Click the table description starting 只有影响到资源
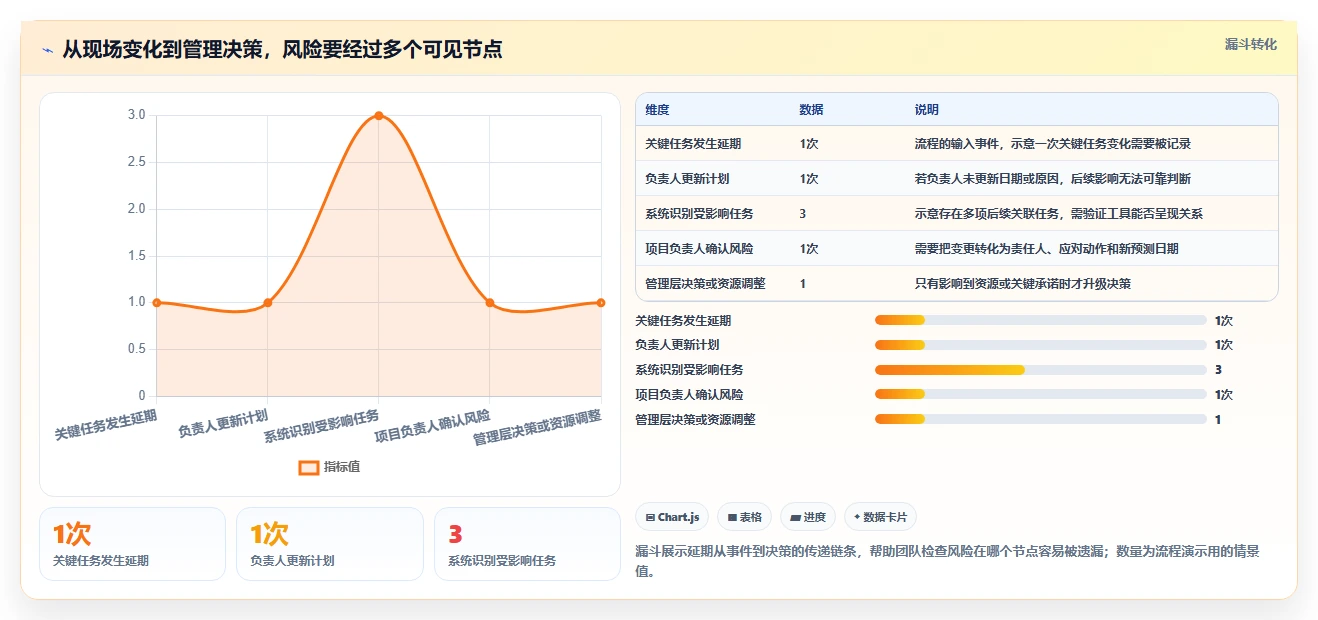This screenshot has height=620, width=1318. pyautogui.click(x=1022, y=284)
